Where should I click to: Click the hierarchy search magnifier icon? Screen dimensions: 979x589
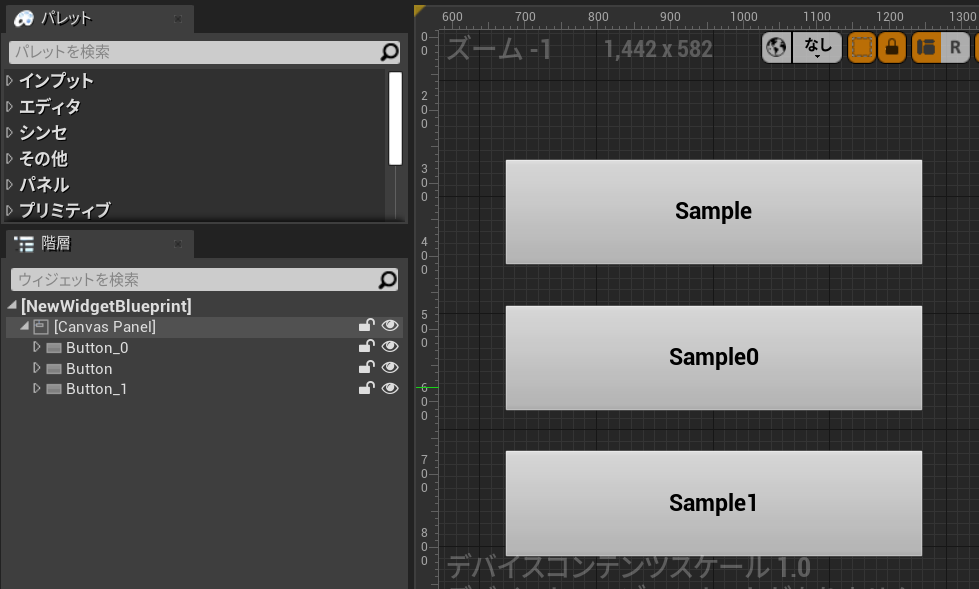point(388,280)
